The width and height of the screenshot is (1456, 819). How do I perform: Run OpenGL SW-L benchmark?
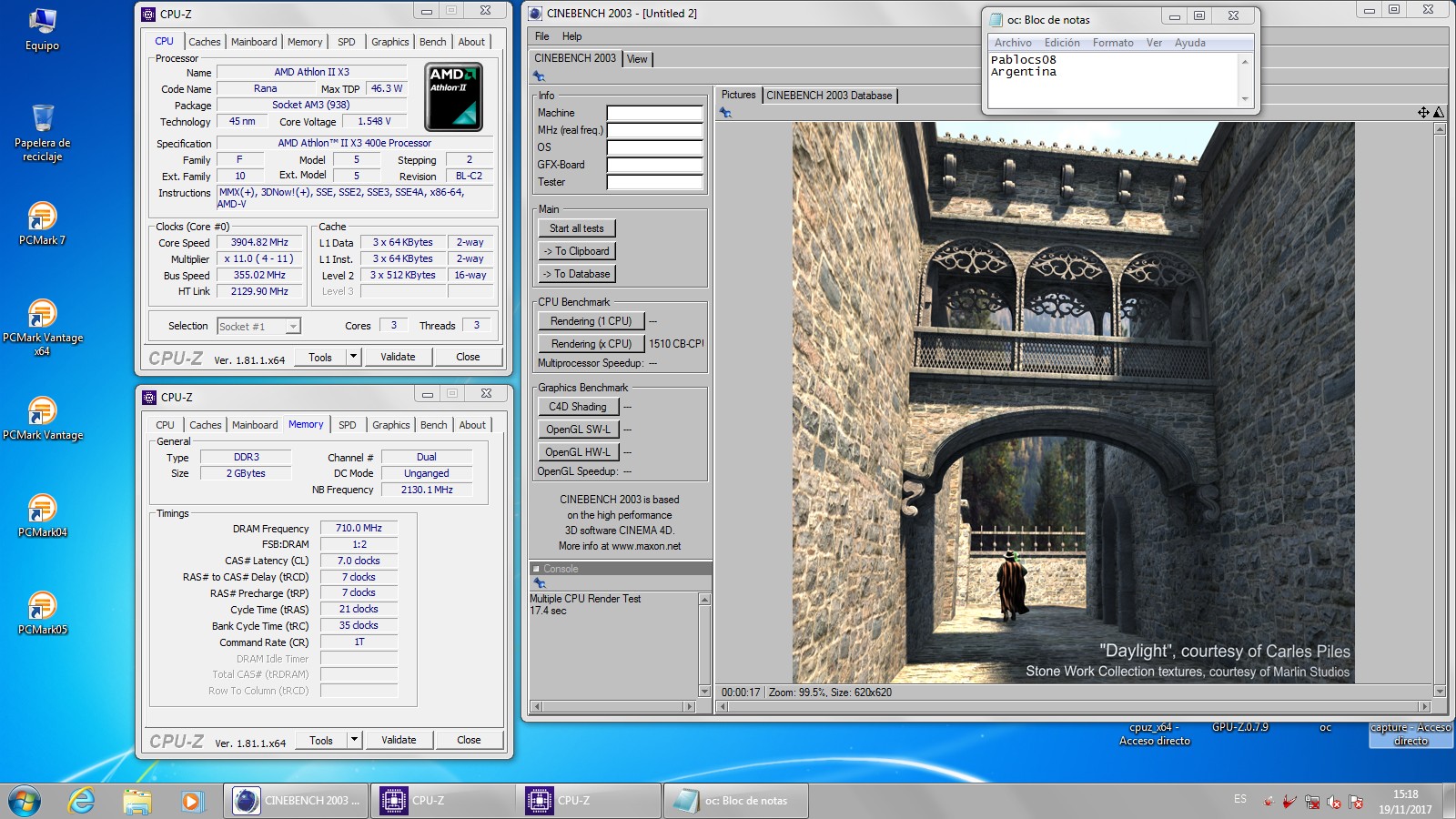coord(578,430)
